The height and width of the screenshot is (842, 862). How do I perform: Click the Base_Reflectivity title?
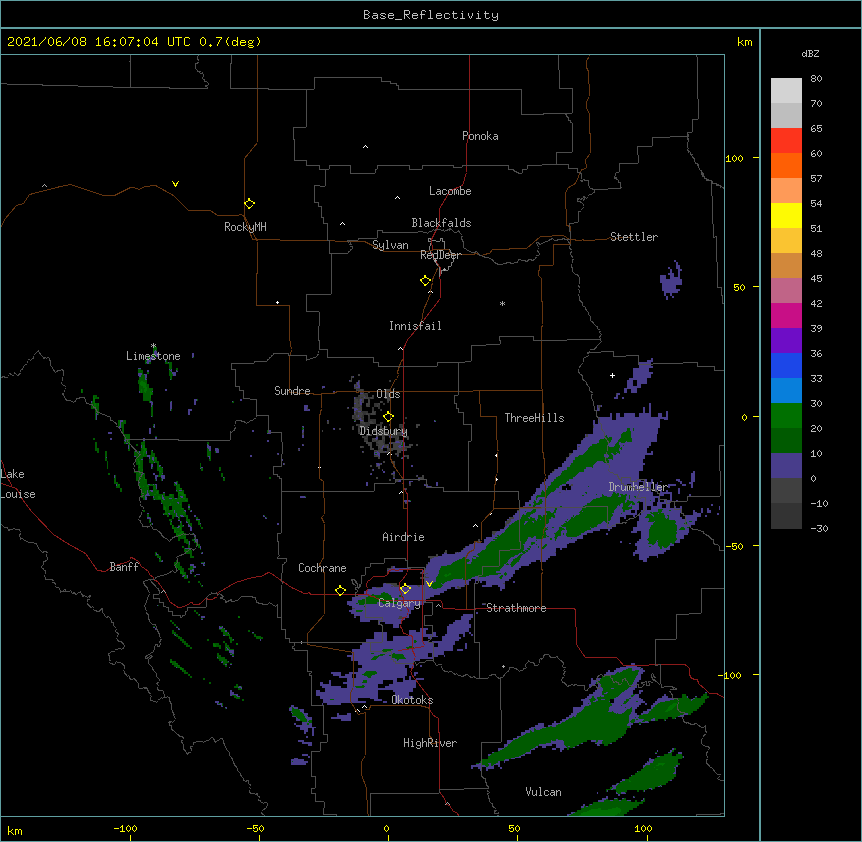(x=431, y=15)
